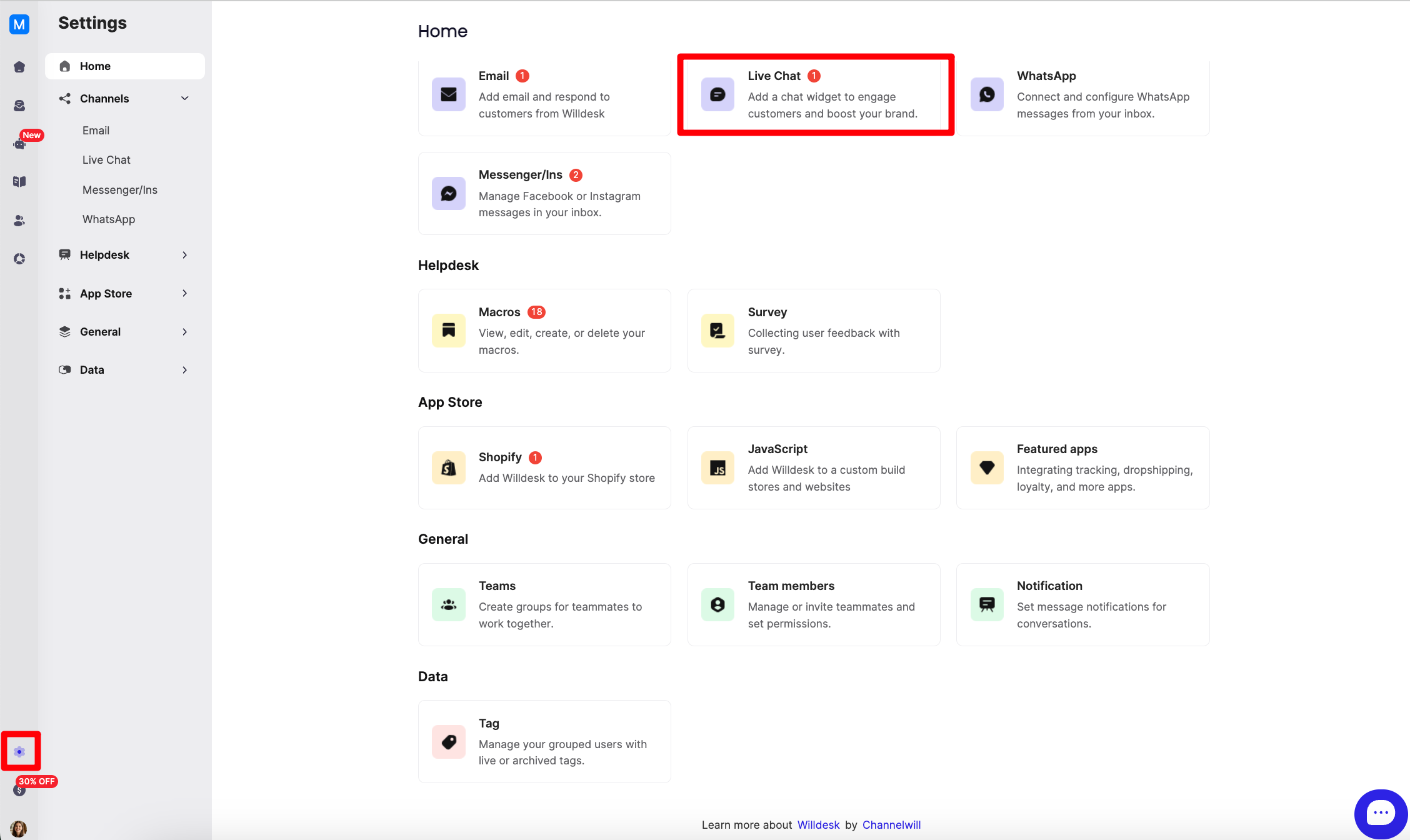Open the contacts people icon in rail
The image size is (1410, 840).
coord(19,221)
